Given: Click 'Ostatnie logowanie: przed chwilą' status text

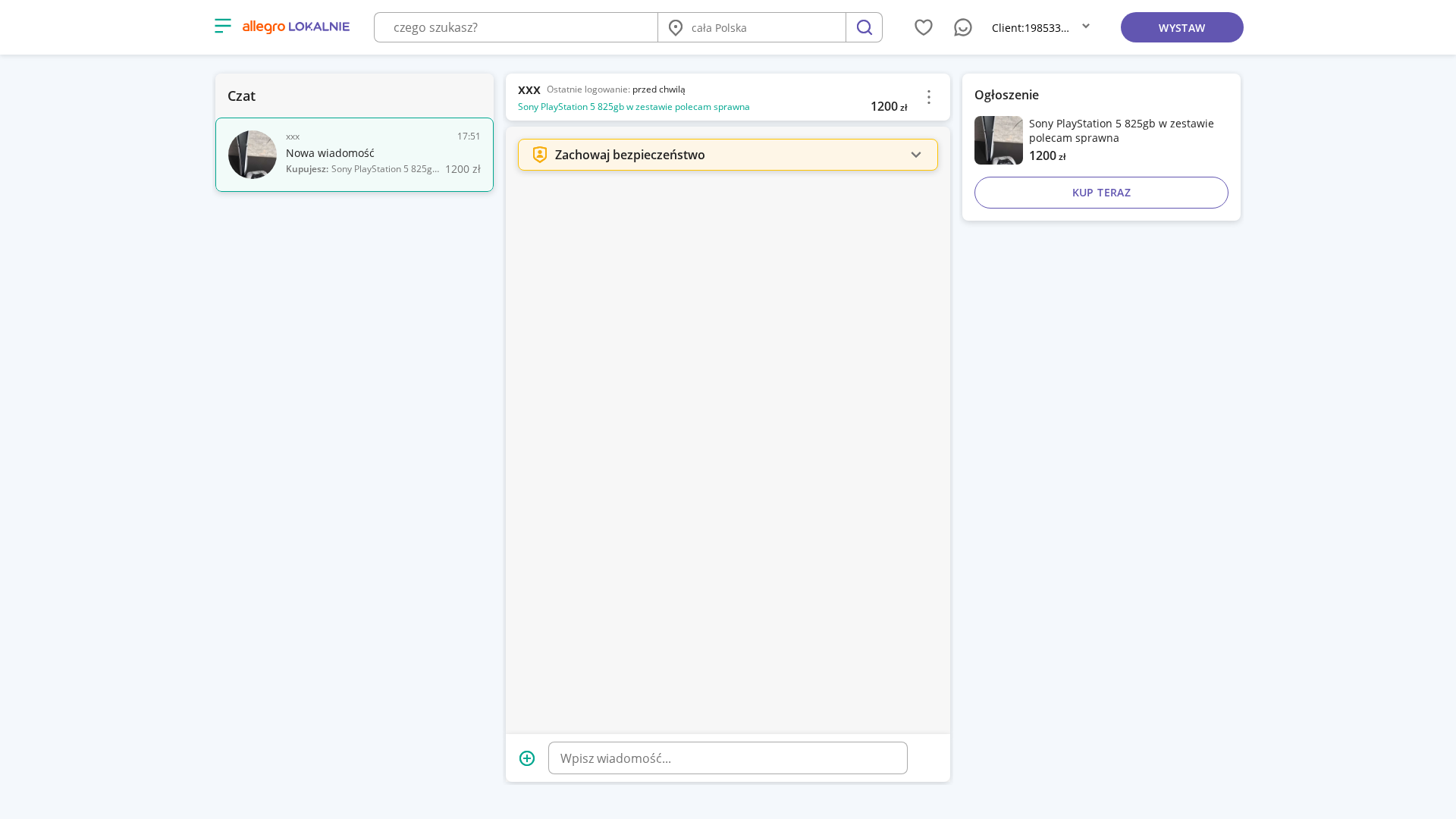Looking at the screenshot, I should coord(616,89).
